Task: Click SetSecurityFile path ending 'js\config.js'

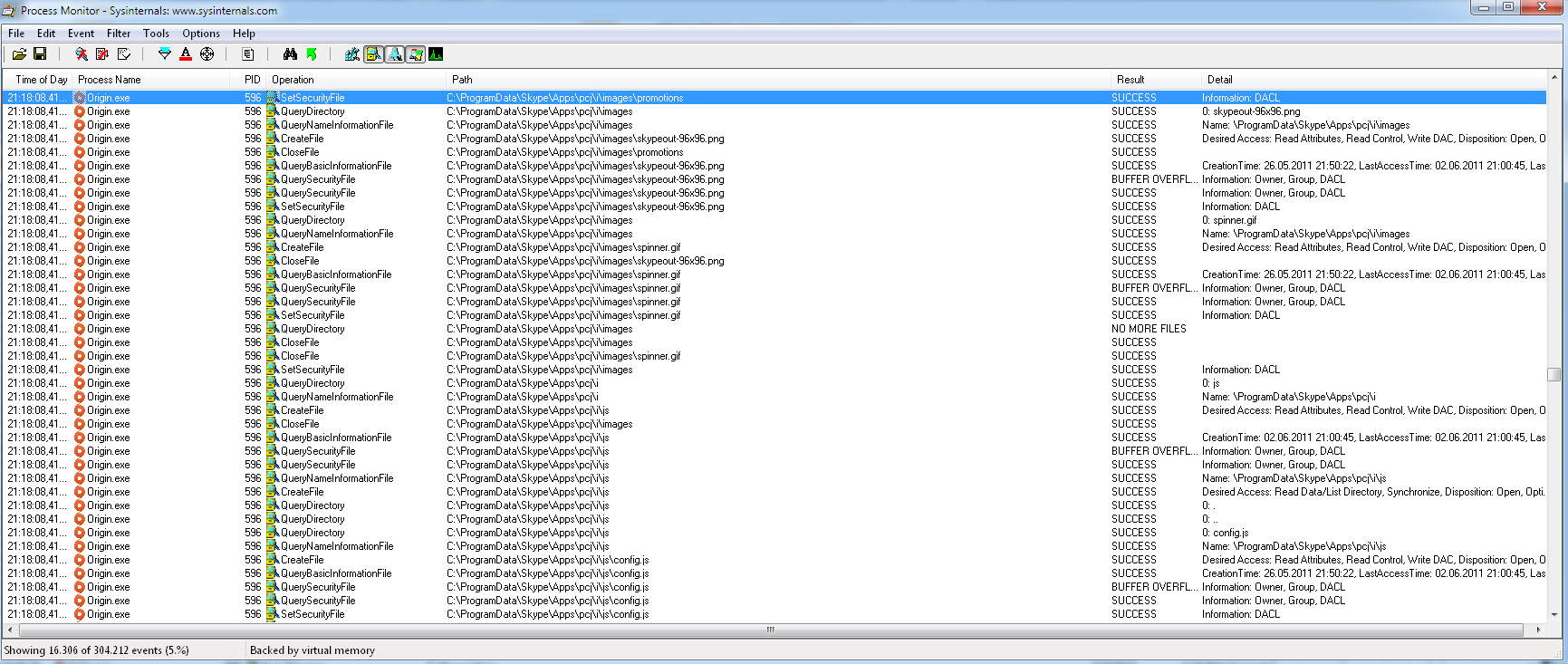Action: [547, 614]
